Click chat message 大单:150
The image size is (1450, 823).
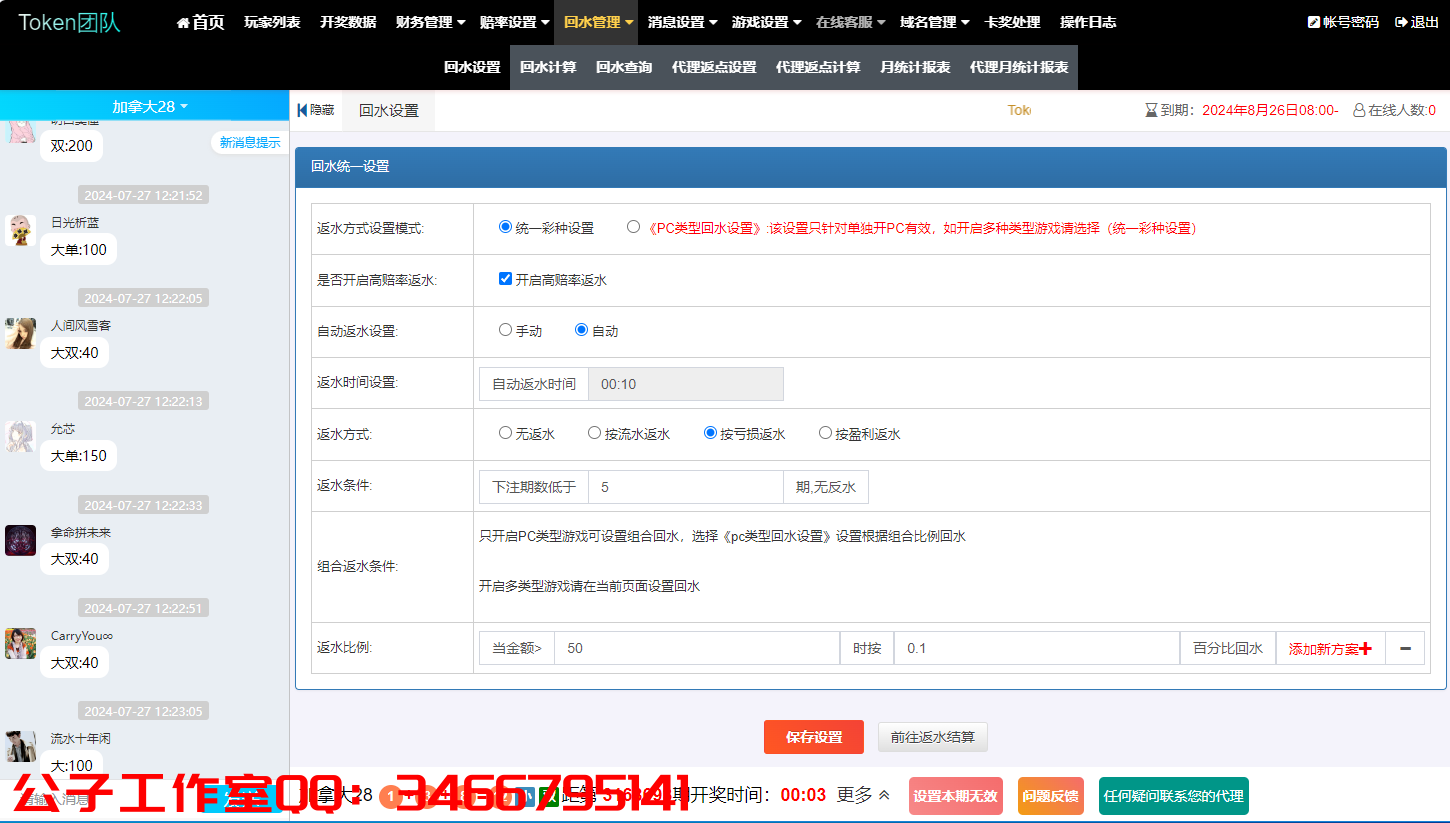coord(79,456)
